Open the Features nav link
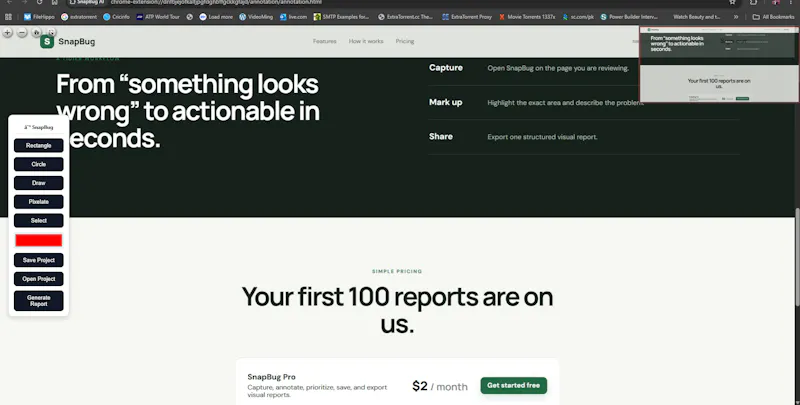The image size is (800, 405). pos(324,41)
